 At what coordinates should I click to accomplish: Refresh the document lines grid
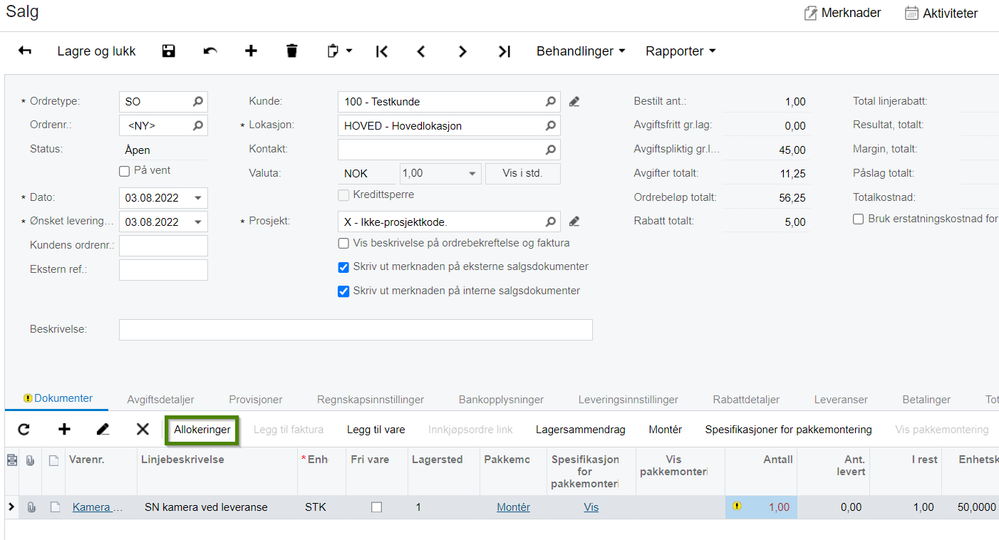click(24, 429)
